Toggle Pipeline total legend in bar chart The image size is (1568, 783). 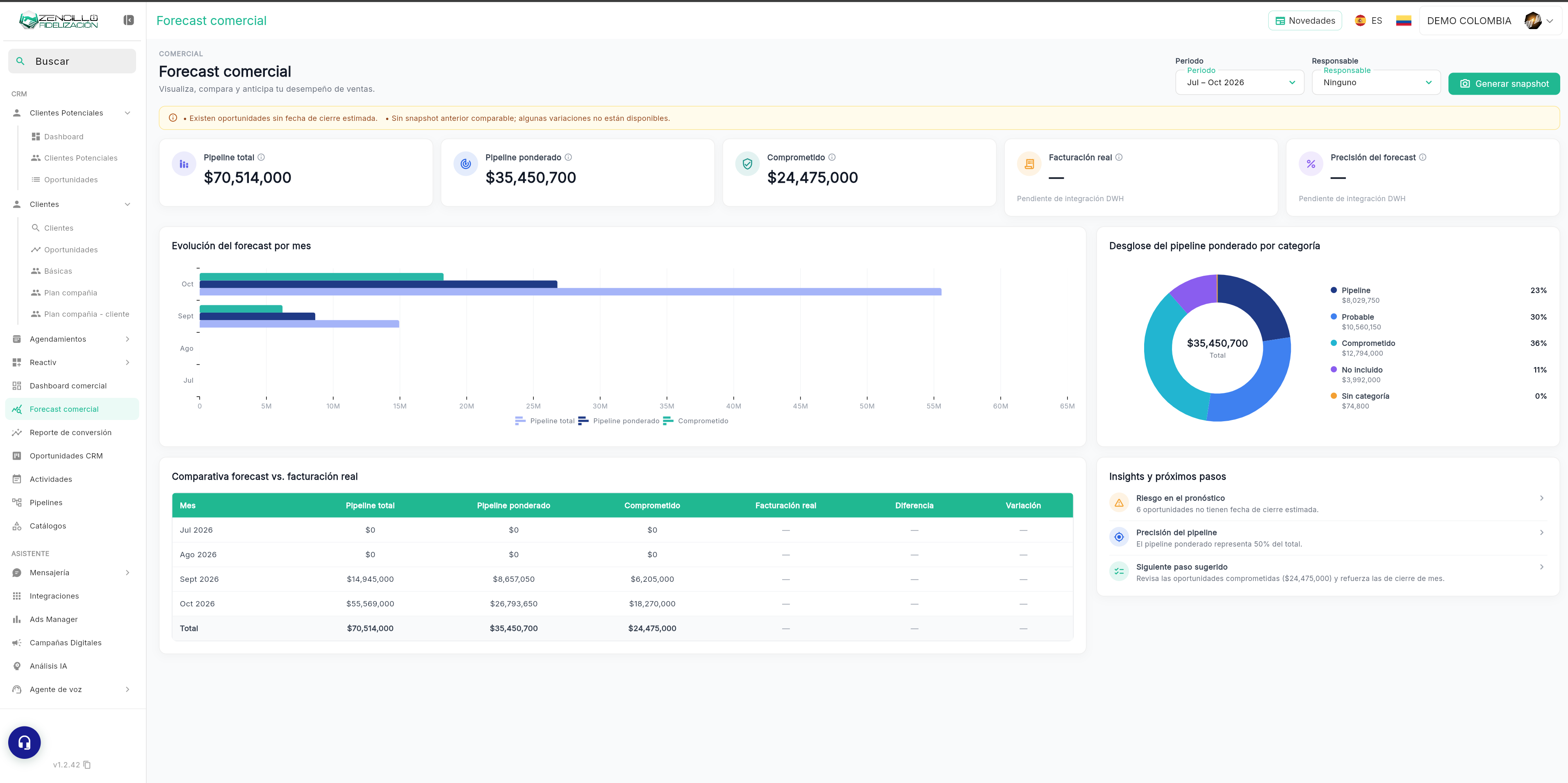(544, 421)
